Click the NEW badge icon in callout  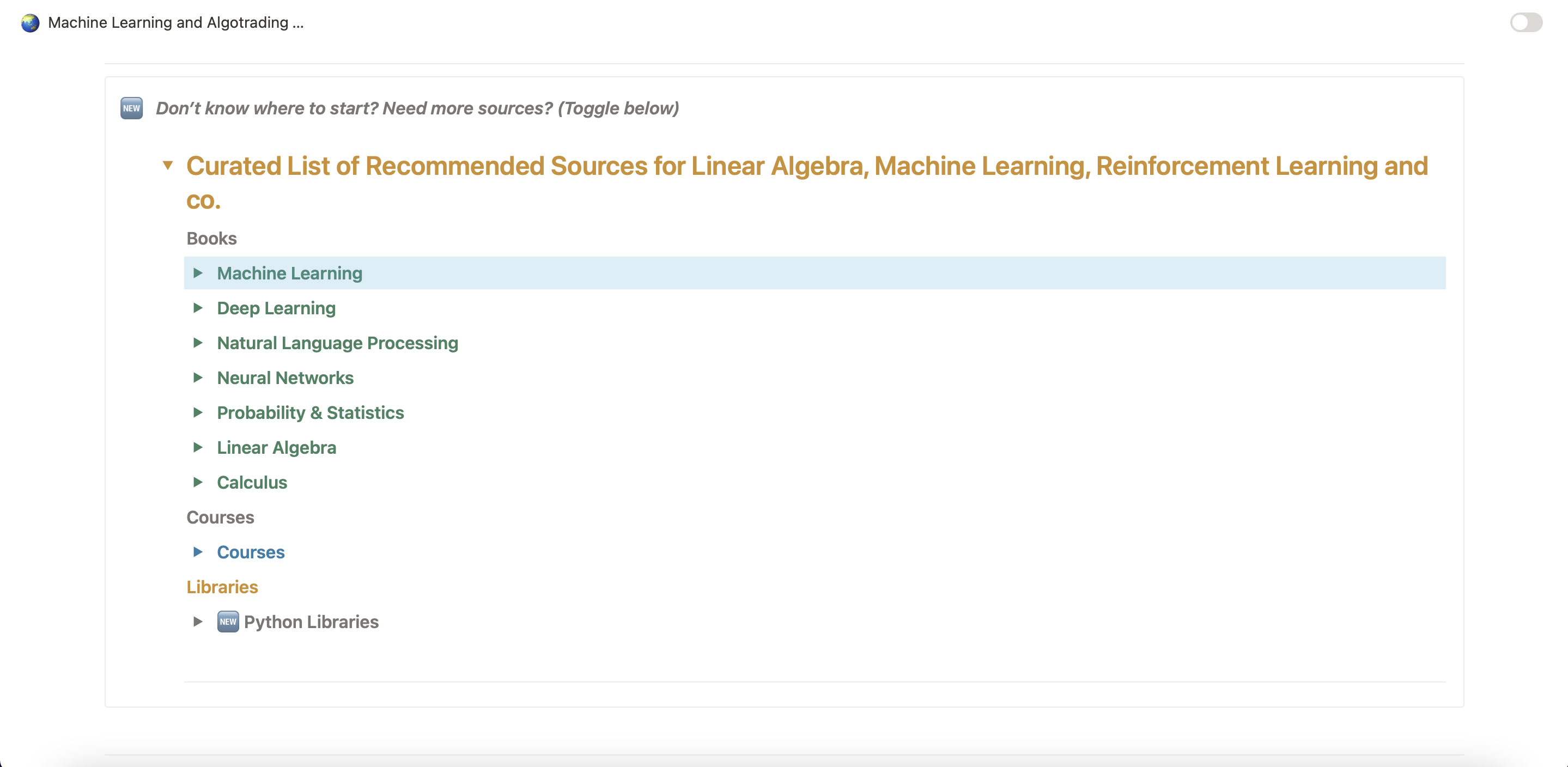(x=131, y=108)
